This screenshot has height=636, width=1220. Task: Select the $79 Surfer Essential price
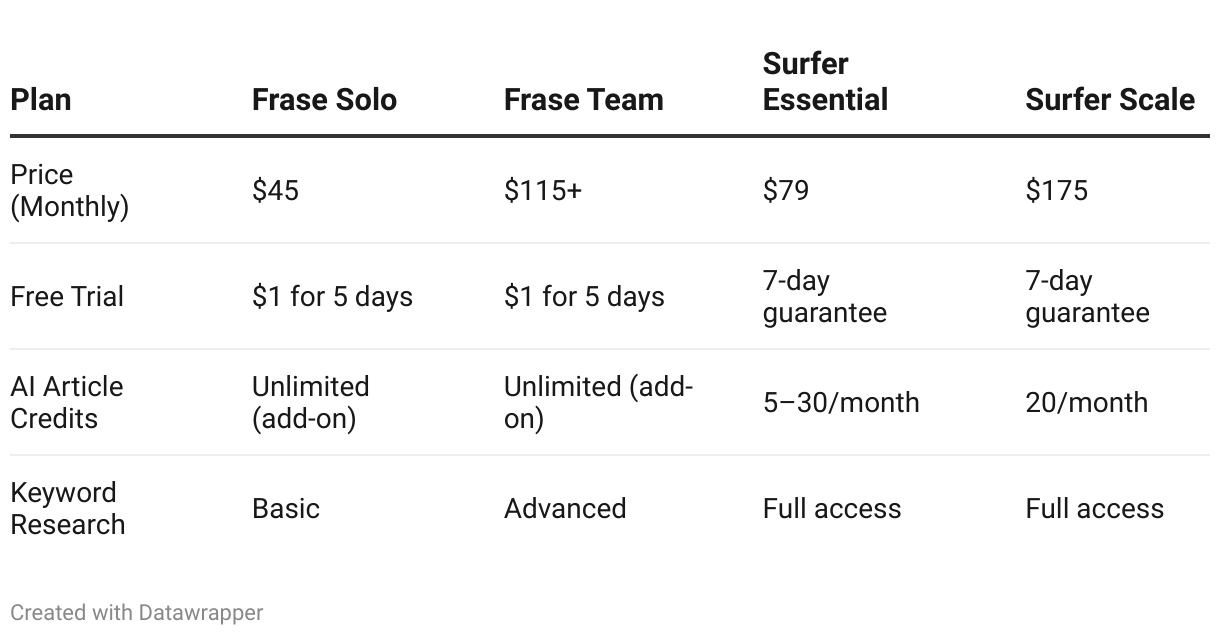[x=786, y=190]
